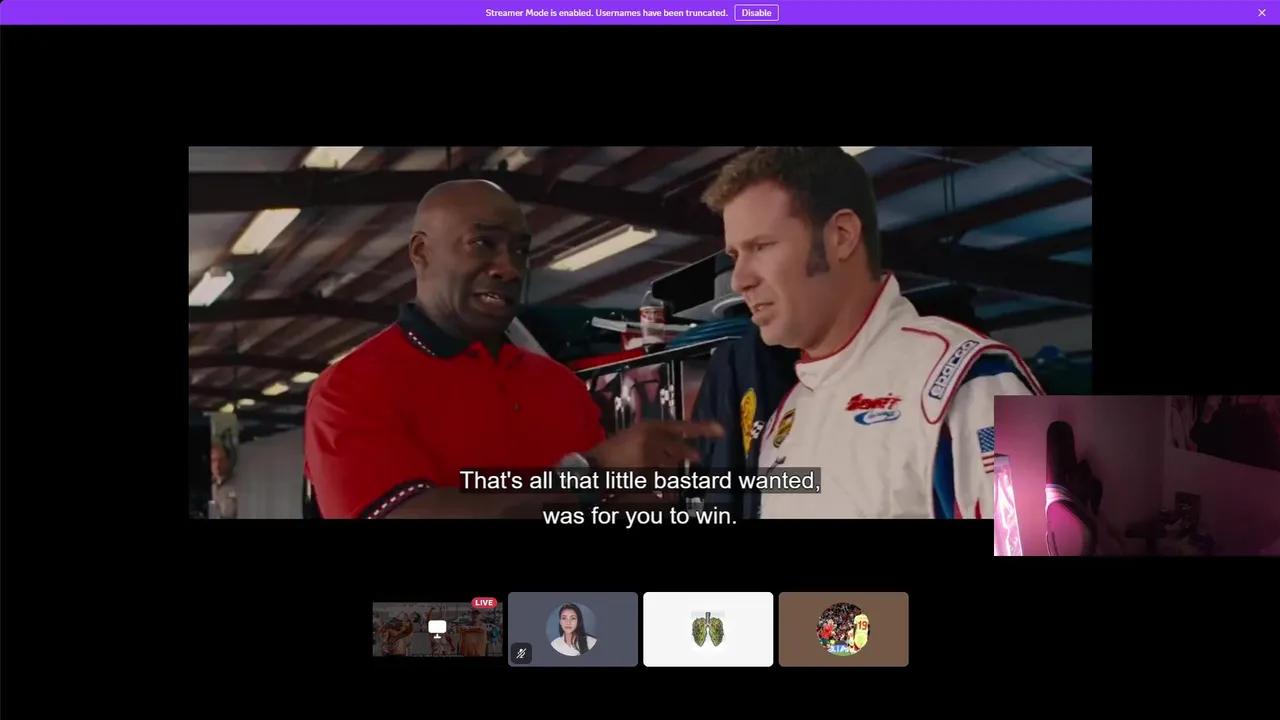Viewport: 1280px width, 720px height.
Task: Click the main movie stream video
Action: (x=640, y=332)
